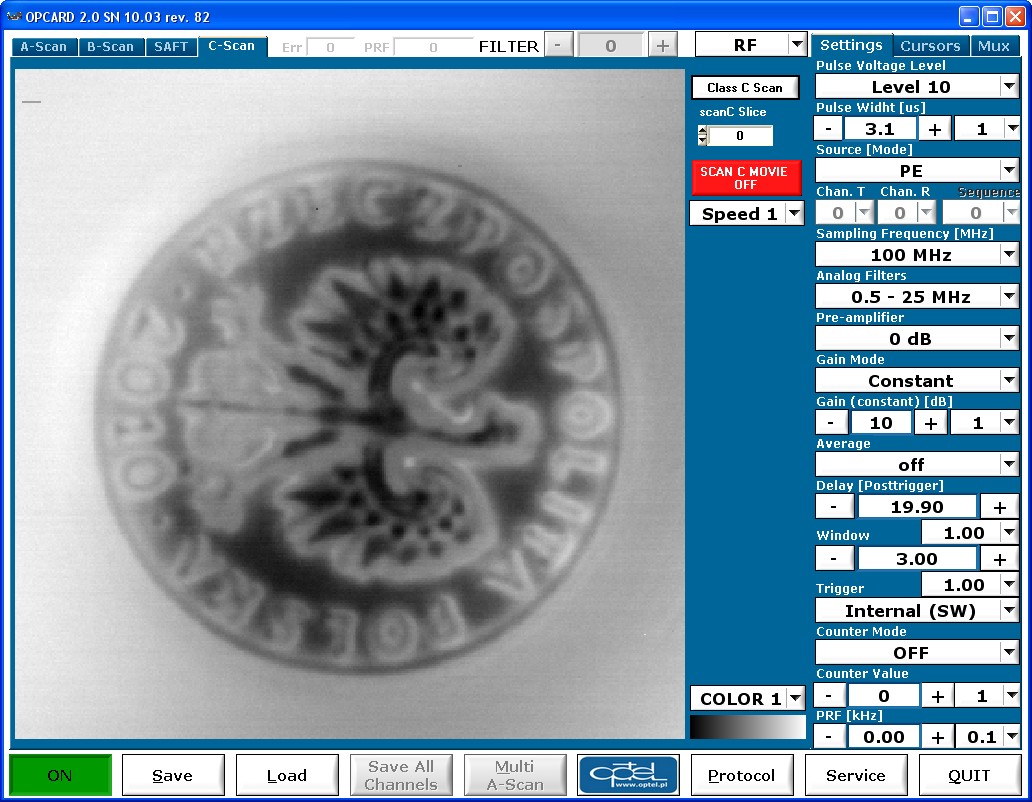The width and height of the screenshot is (1032, 802).
Task: Select the SAFT tab
Action: click(171, 47)
